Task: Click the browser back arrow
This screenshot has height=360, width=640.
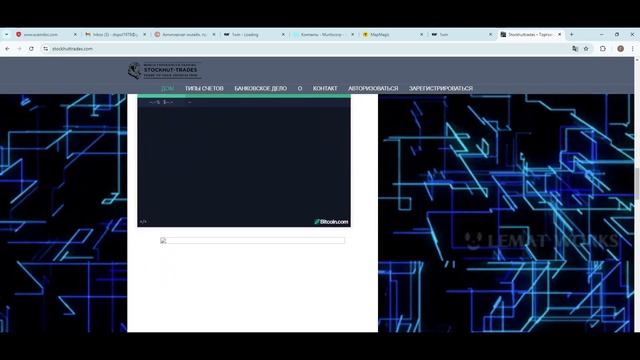Action: pos(7,49)
